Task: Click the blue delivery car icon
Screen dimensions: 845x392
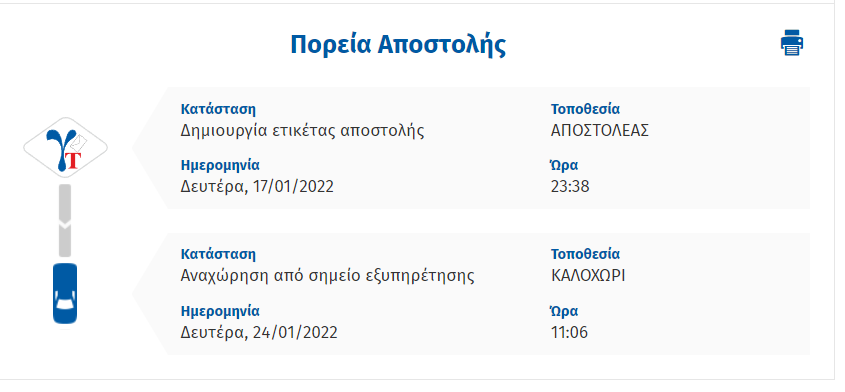Action: pos(65,293)
